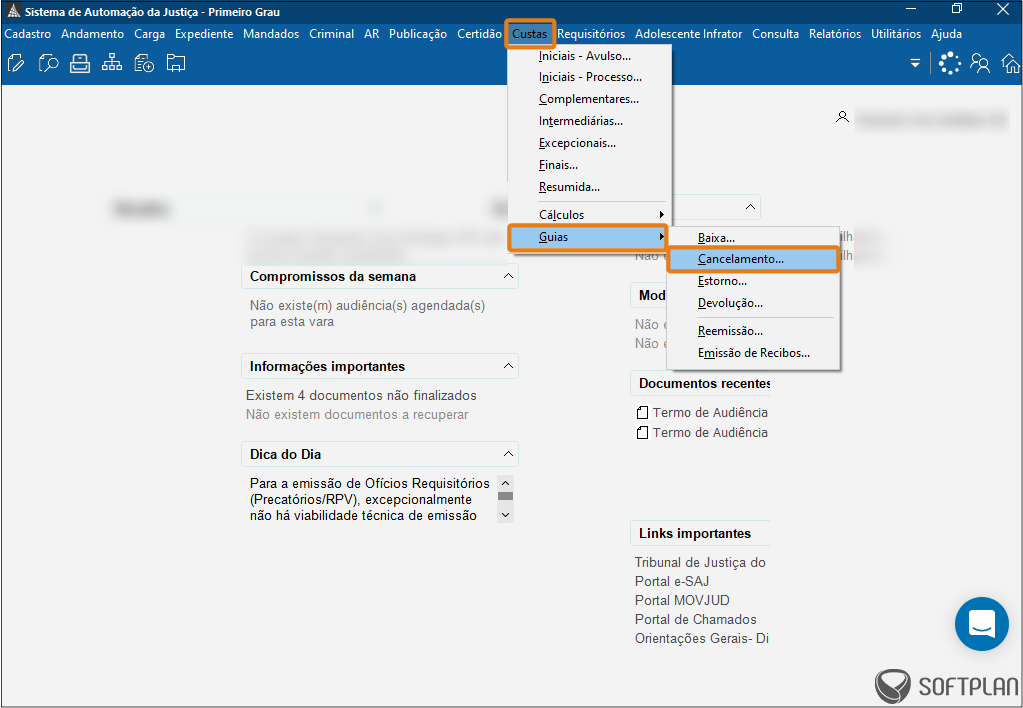Image resolution: width=1023 pixels, height=708 pixels.
Task: Click the Dica do Dia scrollbar thumb
Action: (505, 496)
